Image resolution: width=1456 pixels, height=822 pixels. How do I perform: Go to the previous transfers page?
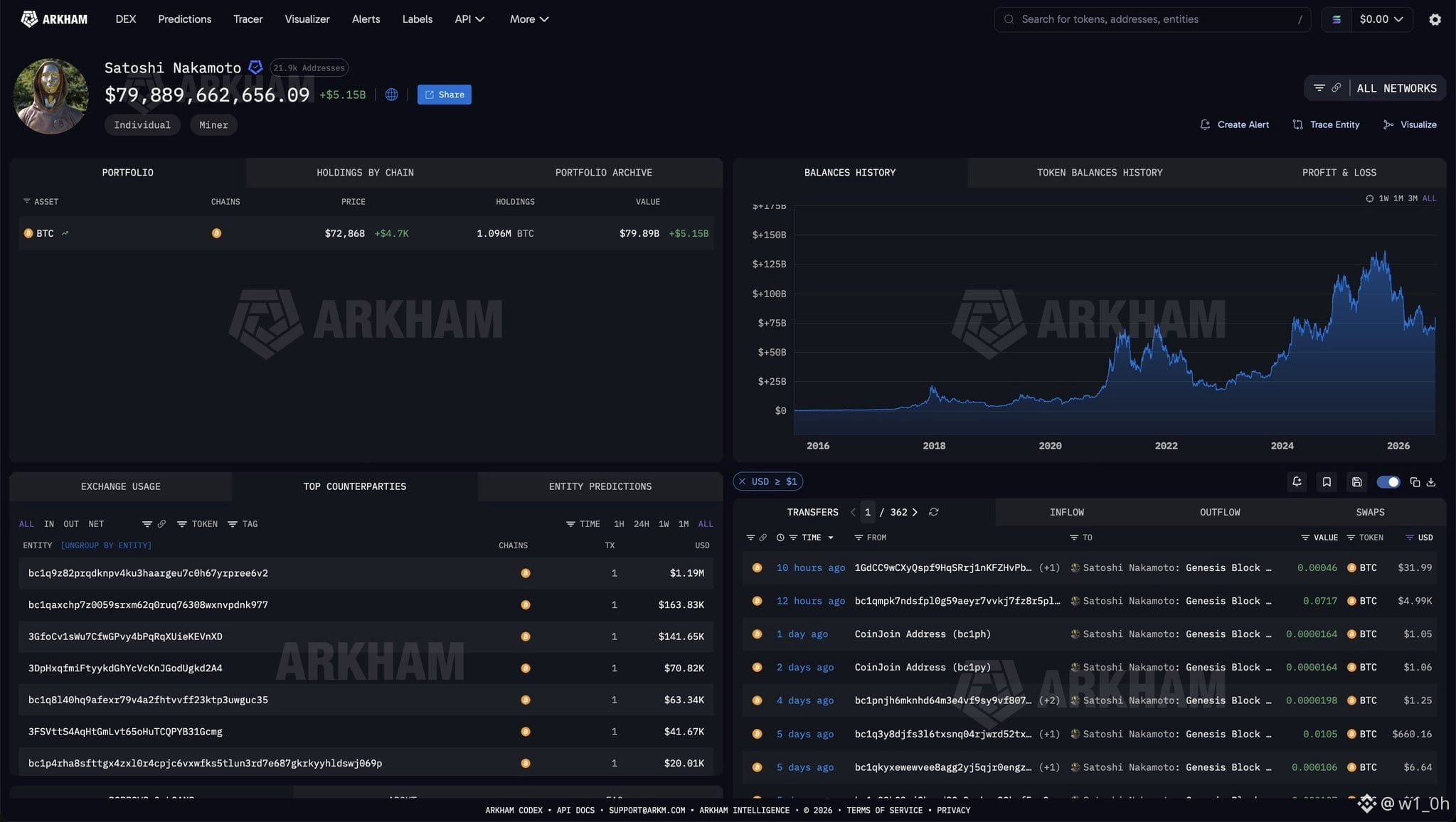853,512
